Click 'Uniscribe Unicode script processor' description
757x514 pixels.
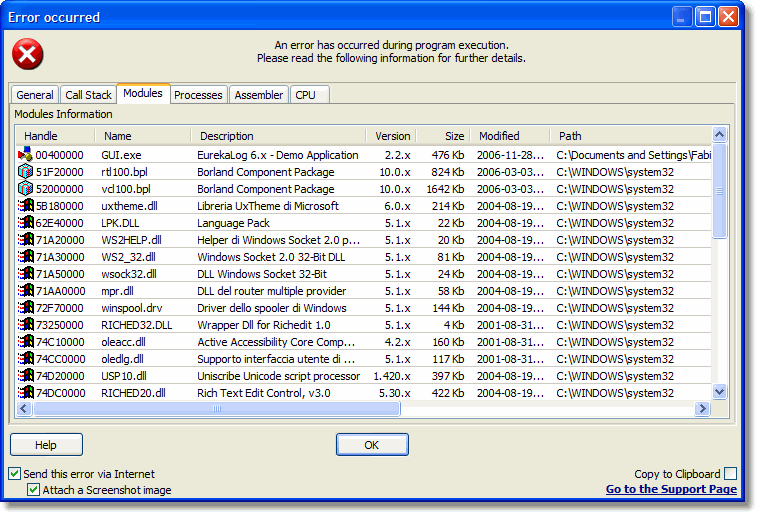(x=279, y=376)
